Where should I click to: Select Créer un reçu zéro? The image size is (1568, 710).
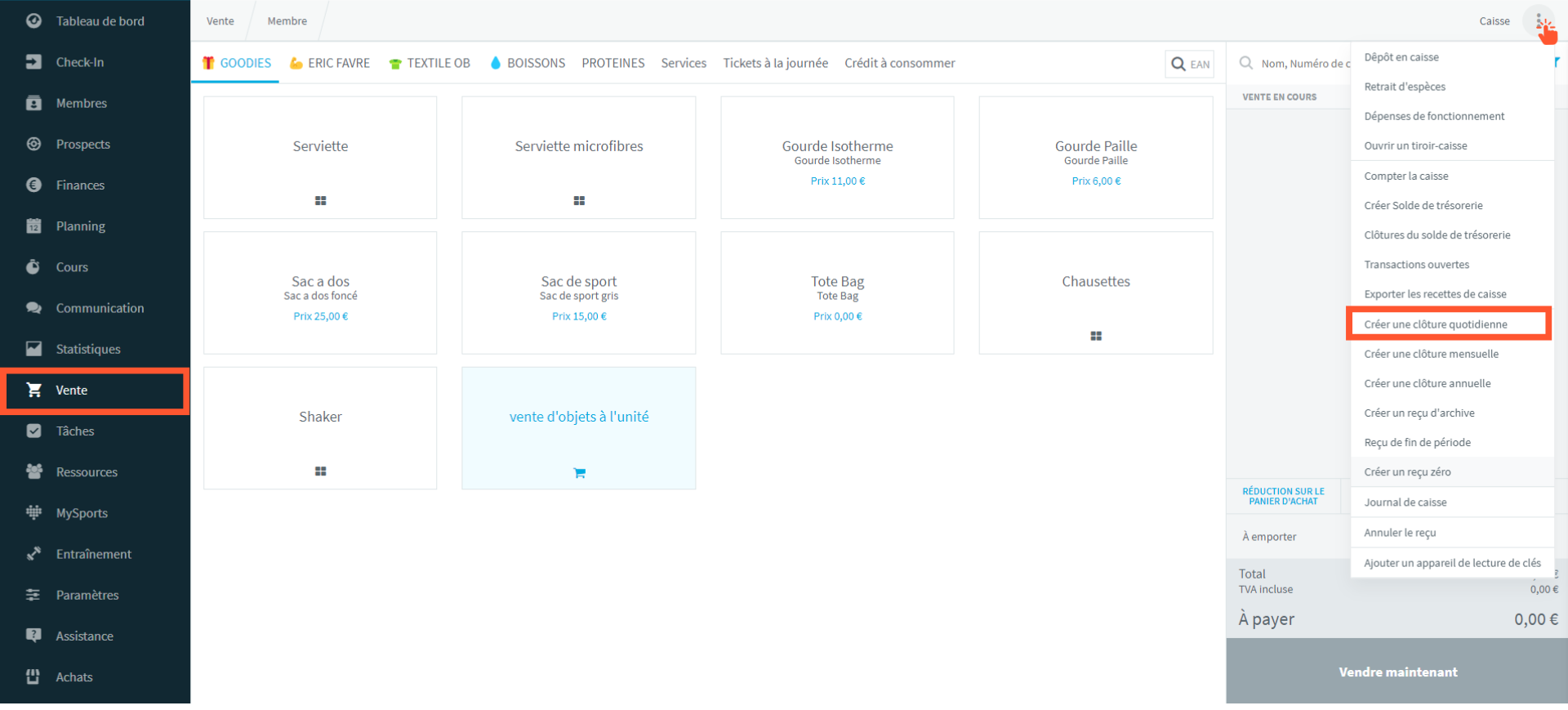[x=1452, y=471]
